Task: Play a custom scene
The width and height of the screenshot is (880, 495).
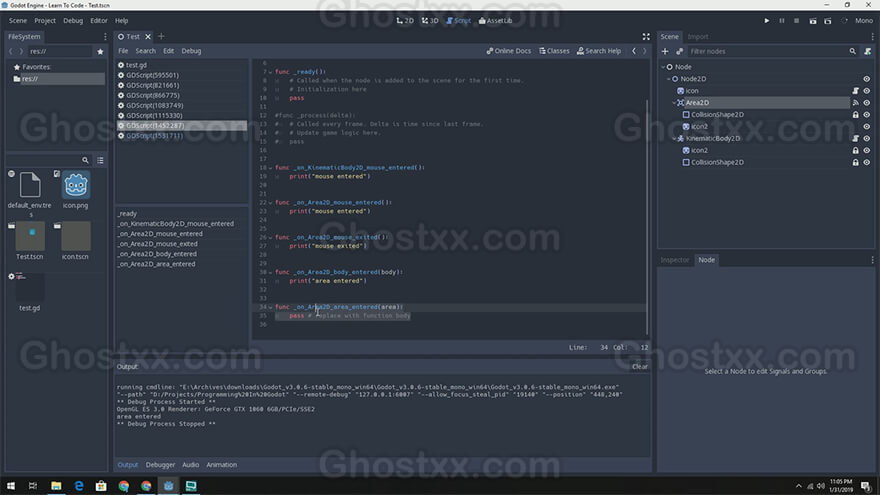Action: pos(828,21)
